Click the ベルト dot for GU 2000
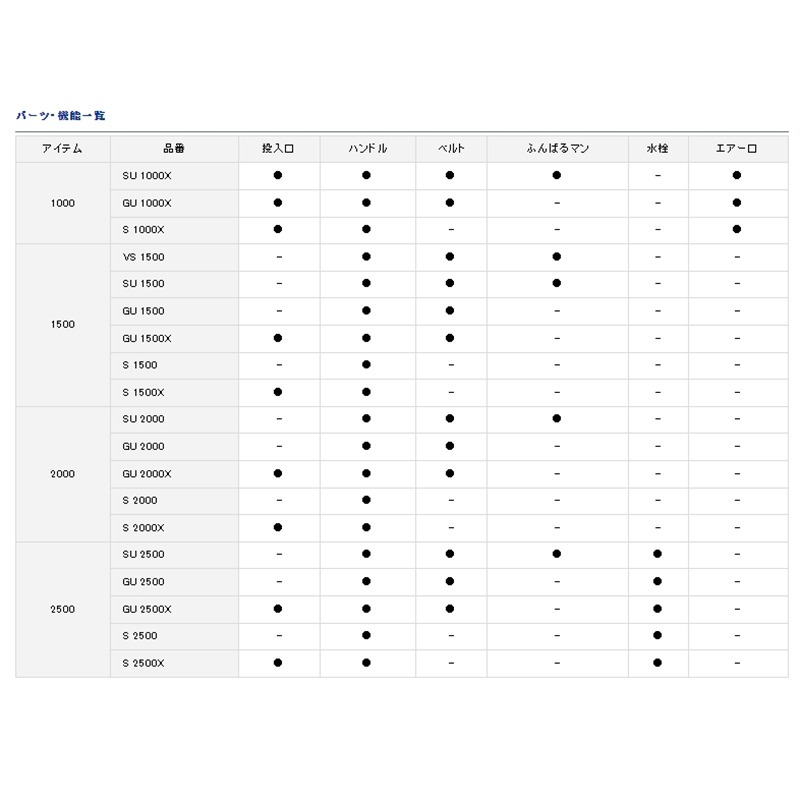This screenshot has height=800, width=800. pos(451,446)
